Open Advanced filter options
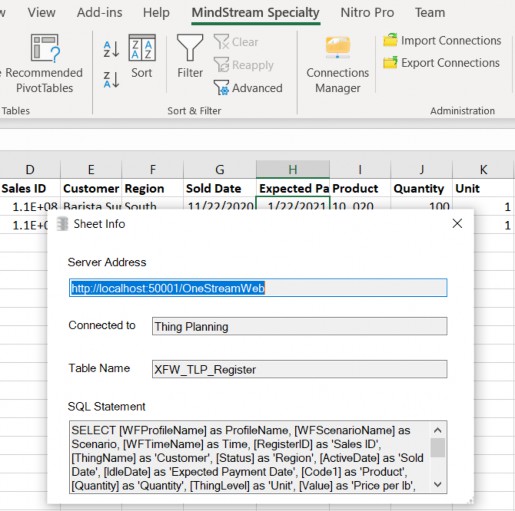This screenshot has width=515, height=511. coord(248,88)
